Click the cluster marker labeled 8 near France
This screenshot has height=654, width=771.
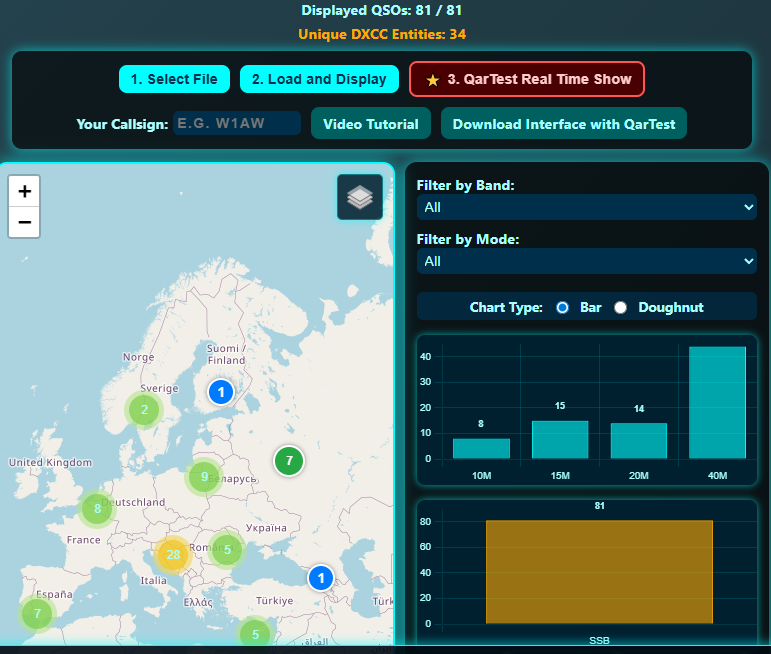(x=97, y=509)
